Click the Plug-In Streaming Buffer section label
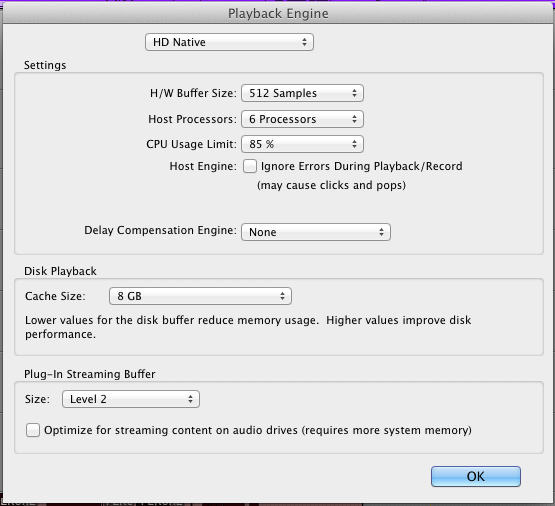 [90, 374]
